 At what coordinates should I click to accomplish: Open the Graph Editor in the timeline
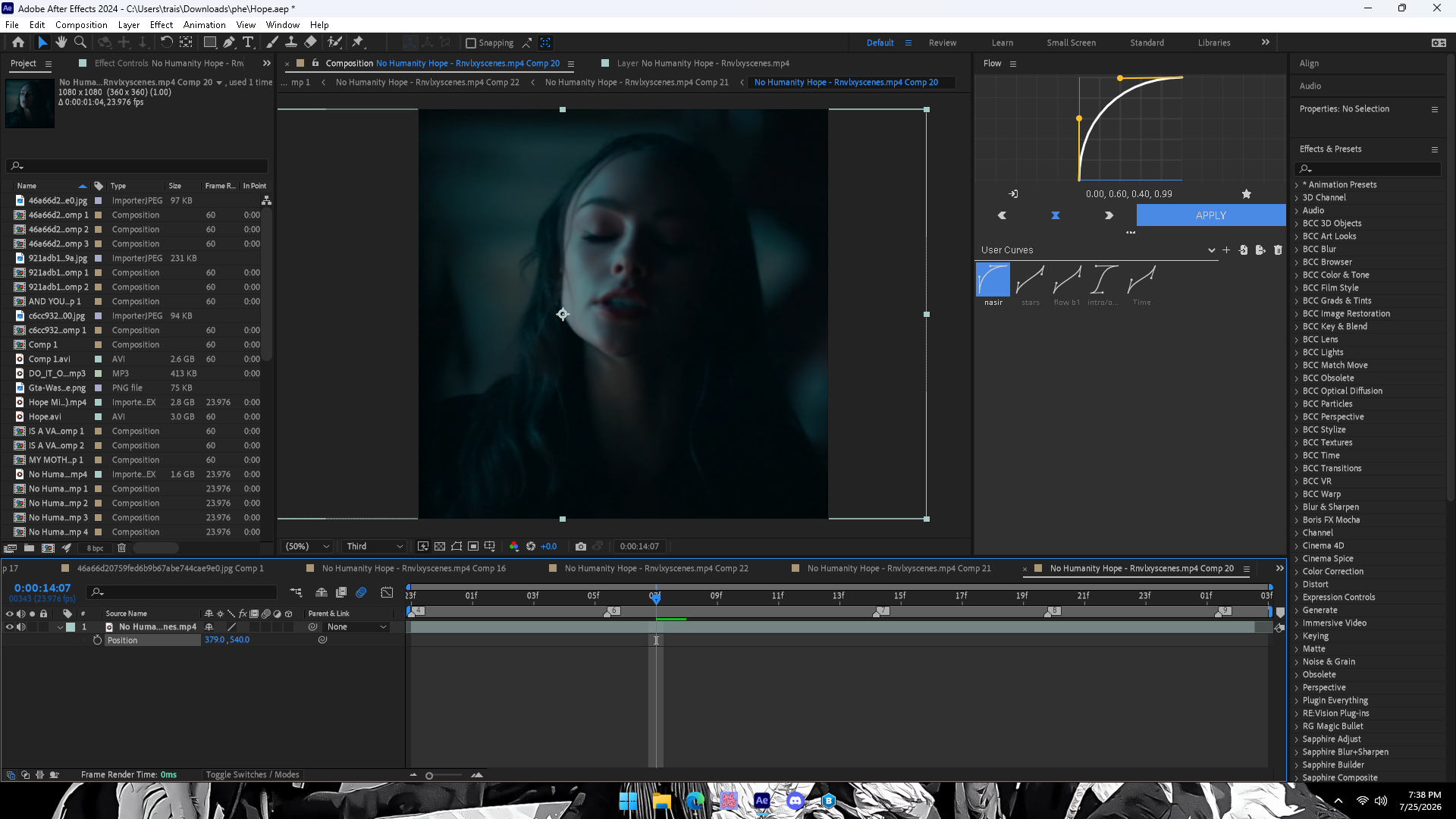[x=387, y=592]
